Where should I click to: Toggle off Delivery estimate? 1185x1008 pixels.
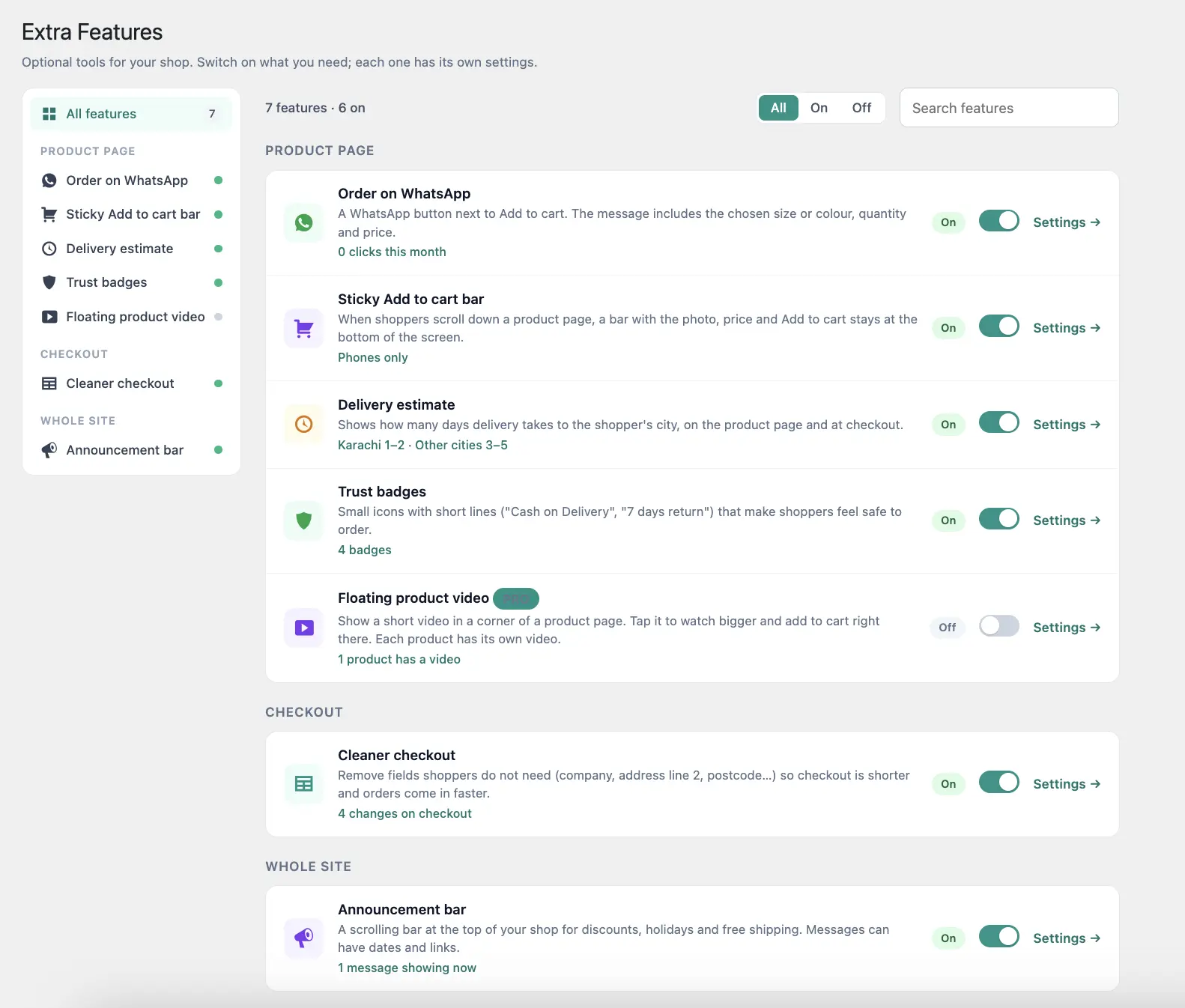point(999,422)
